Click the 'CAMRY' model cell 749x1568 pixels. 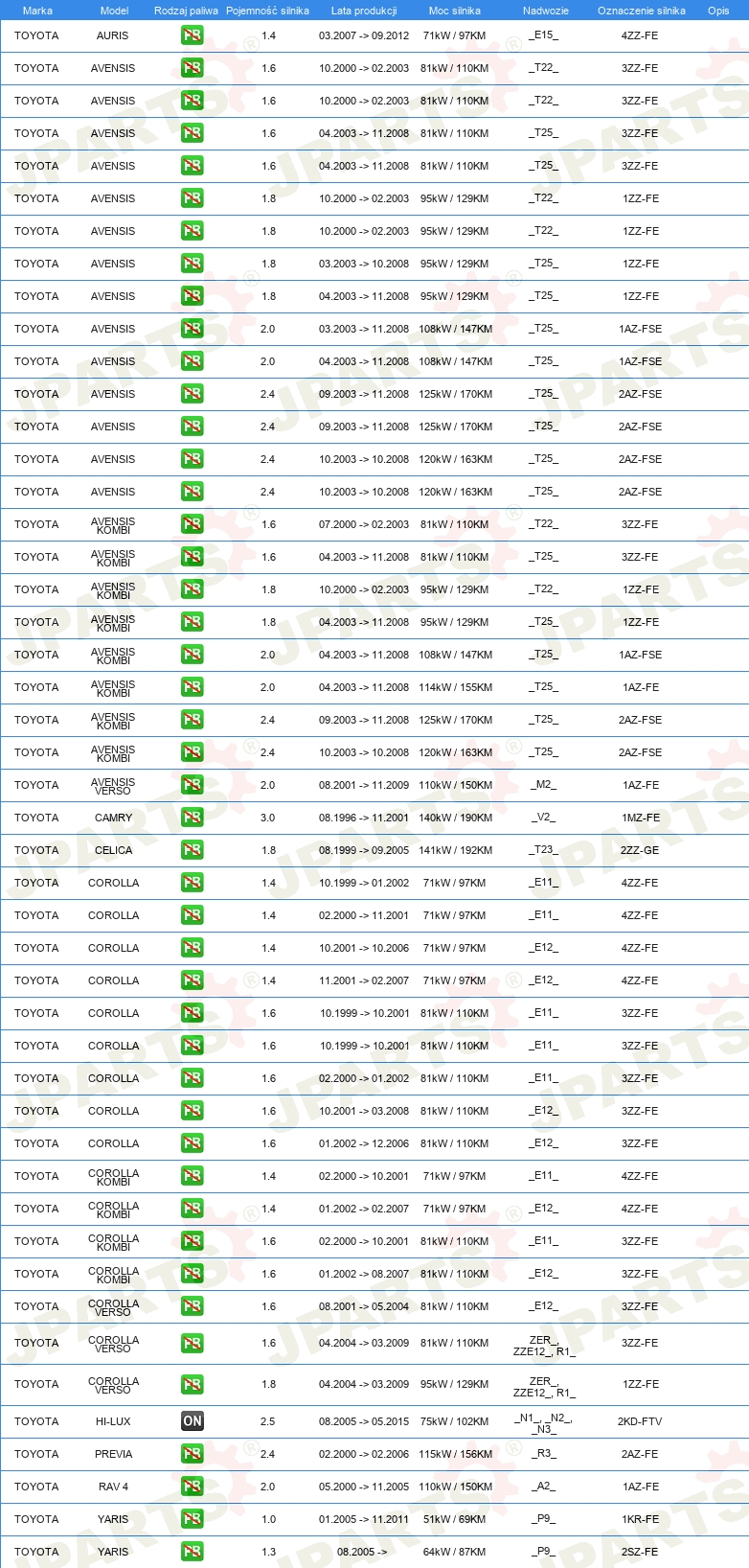113,818
